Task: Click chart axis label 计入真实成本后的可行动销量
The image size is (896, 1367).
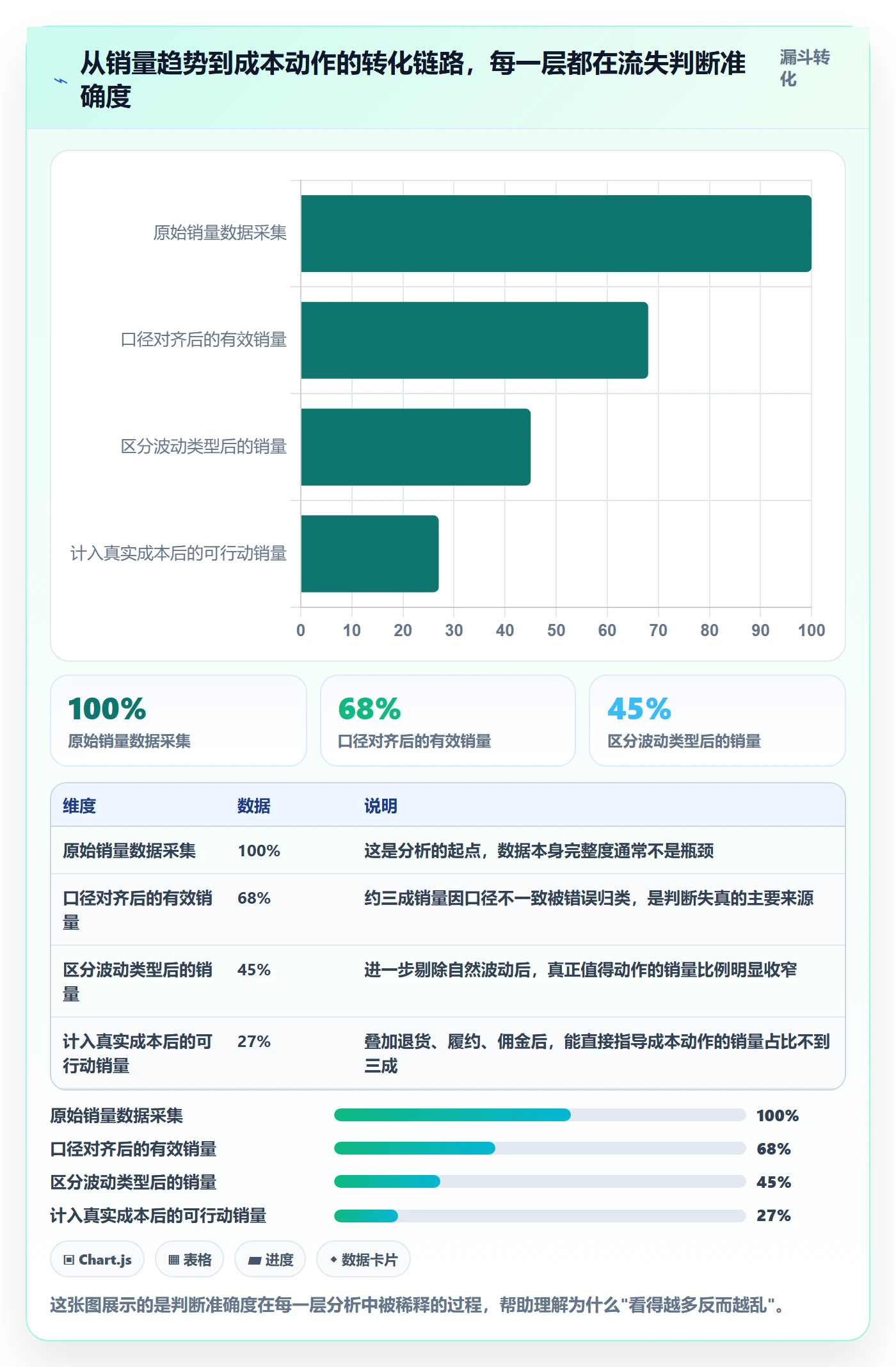Action: pyautogui.click(x=179, y=554)
